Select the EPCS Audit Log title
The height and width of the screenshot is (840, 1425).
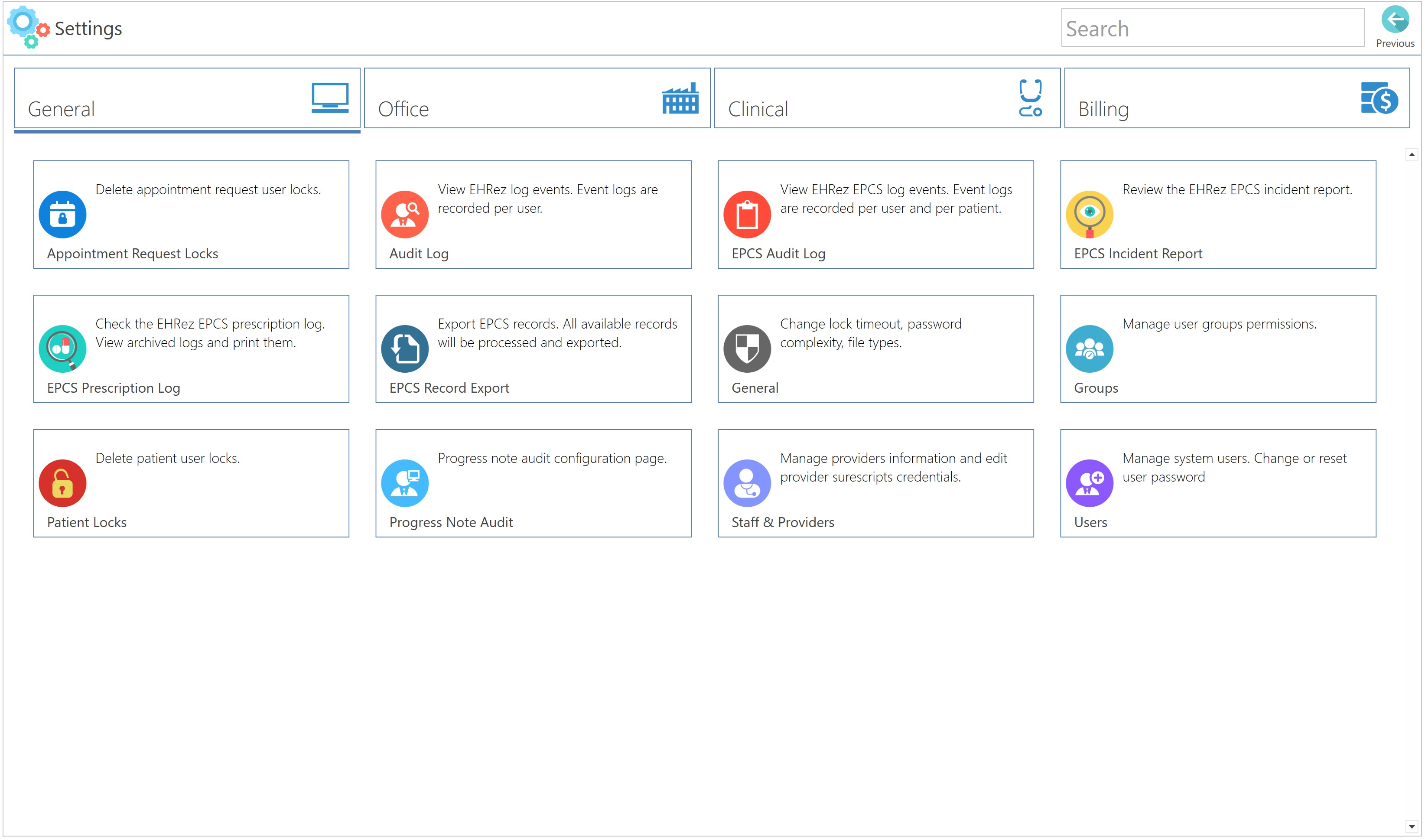tap(778, 254)
